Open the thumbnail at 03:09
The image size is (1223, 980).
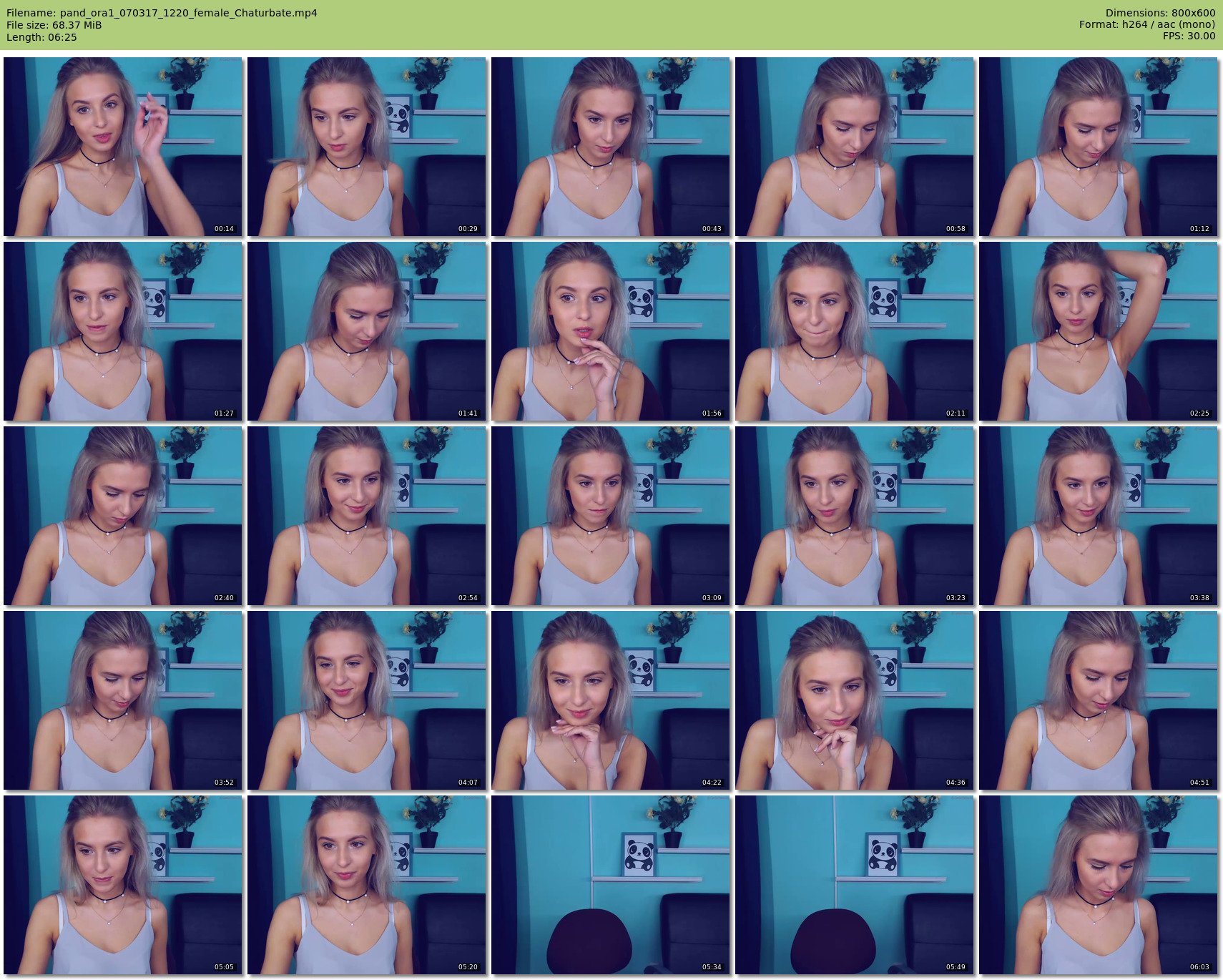[x=611, y=516]
